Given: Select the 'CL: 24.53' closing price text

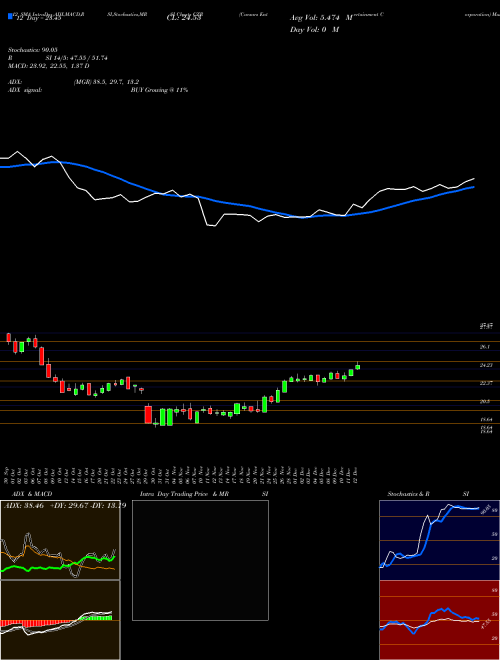Looking at the screenshot, I should coord(184,18).
